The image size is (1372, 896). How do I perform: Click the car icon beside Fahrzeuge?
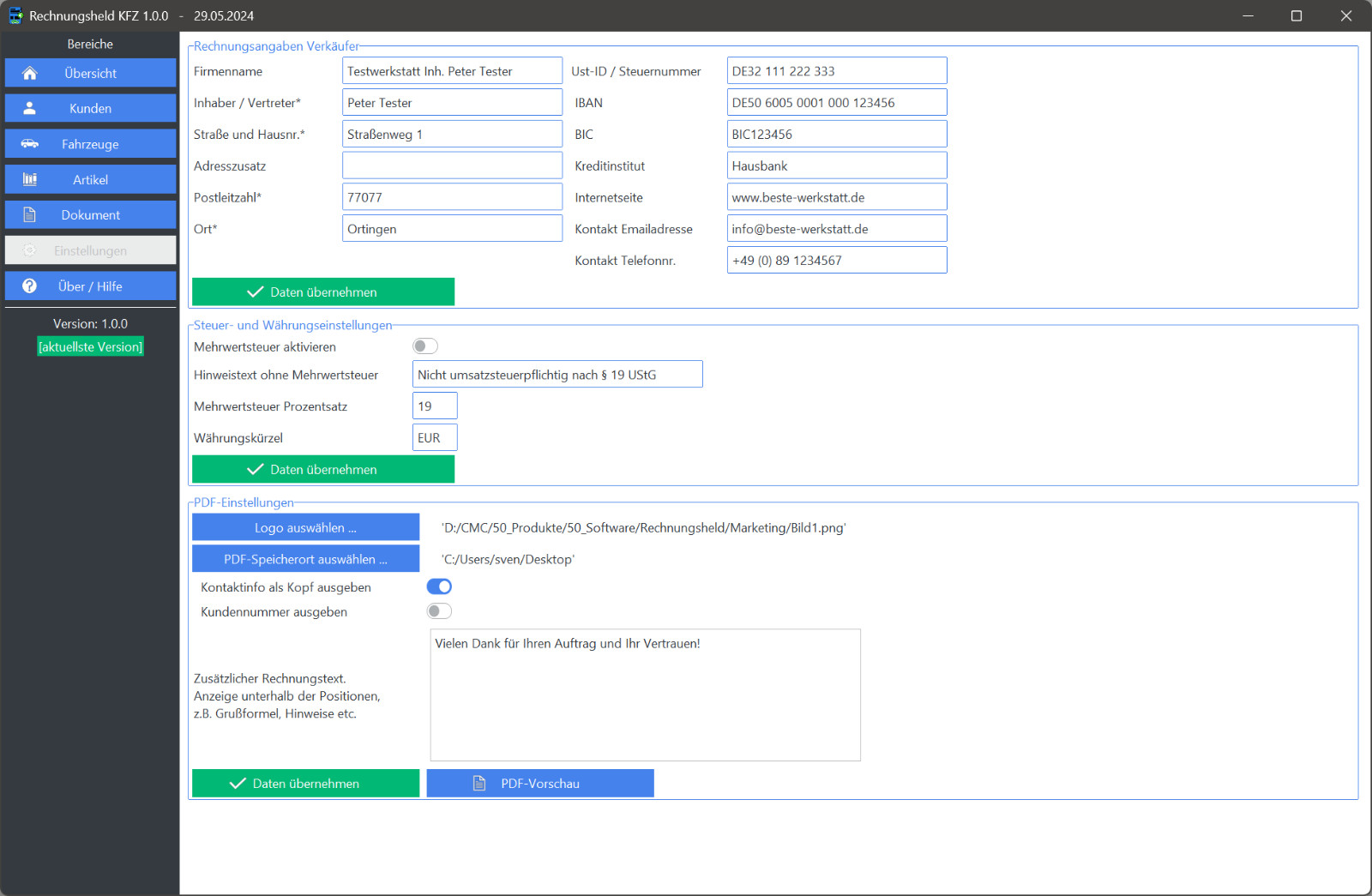(29, 144)
